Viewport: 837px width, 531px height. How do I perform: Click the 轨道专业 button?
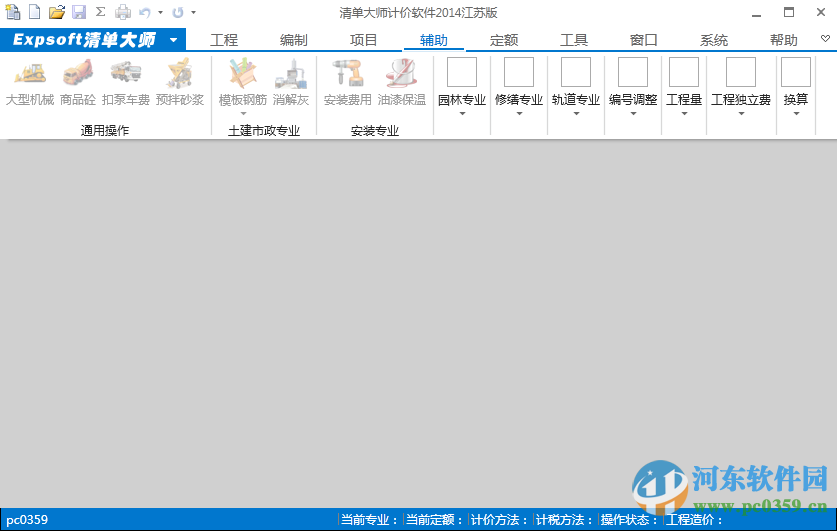tap(576, 83)
